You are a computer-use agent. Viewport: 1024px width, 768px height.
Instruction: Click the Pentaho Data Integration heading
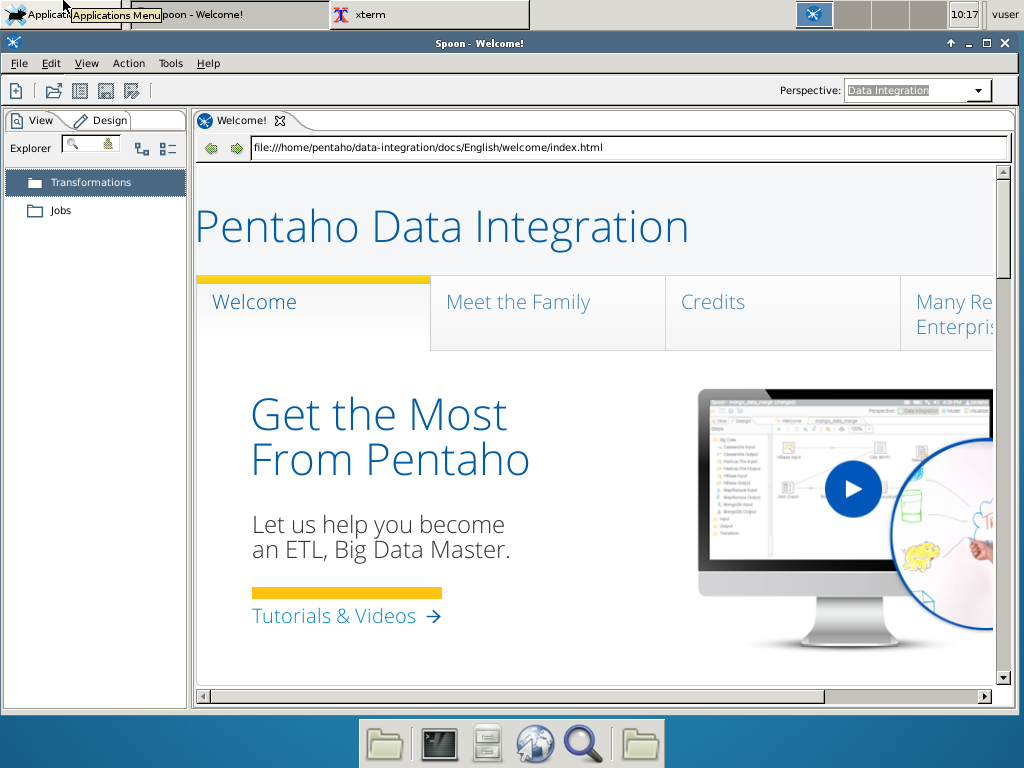tap(442, 227)
